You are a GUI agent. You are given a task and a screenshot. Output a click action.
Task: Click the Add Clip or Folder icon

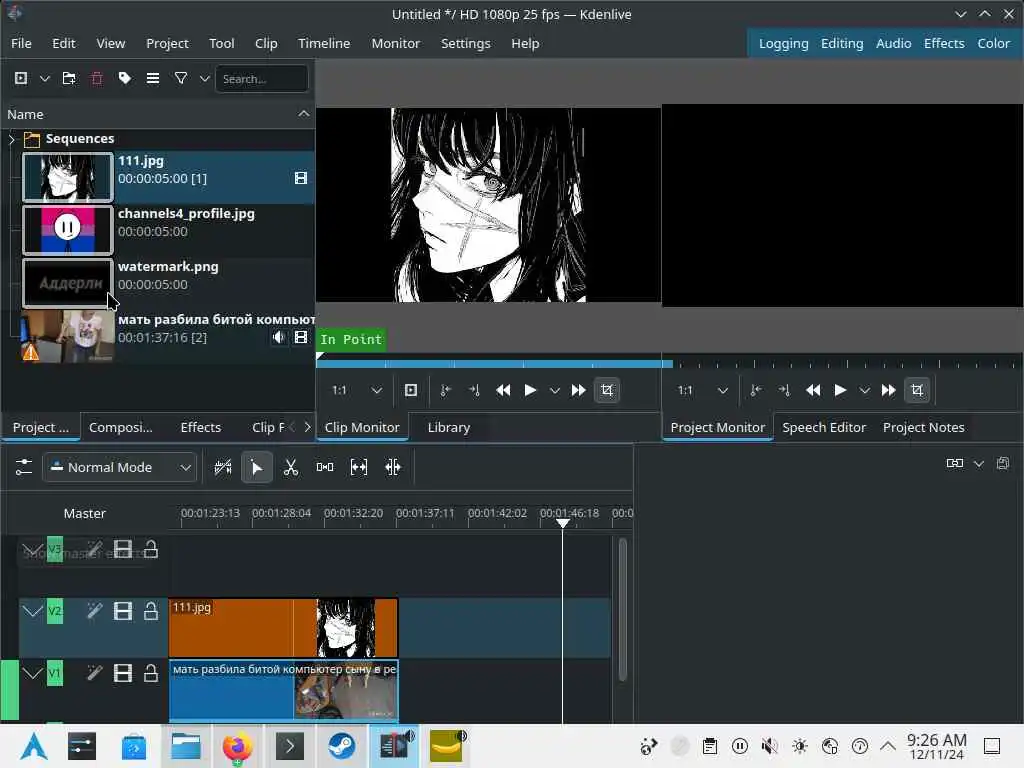pyautogui.click(x=21, y=78)
